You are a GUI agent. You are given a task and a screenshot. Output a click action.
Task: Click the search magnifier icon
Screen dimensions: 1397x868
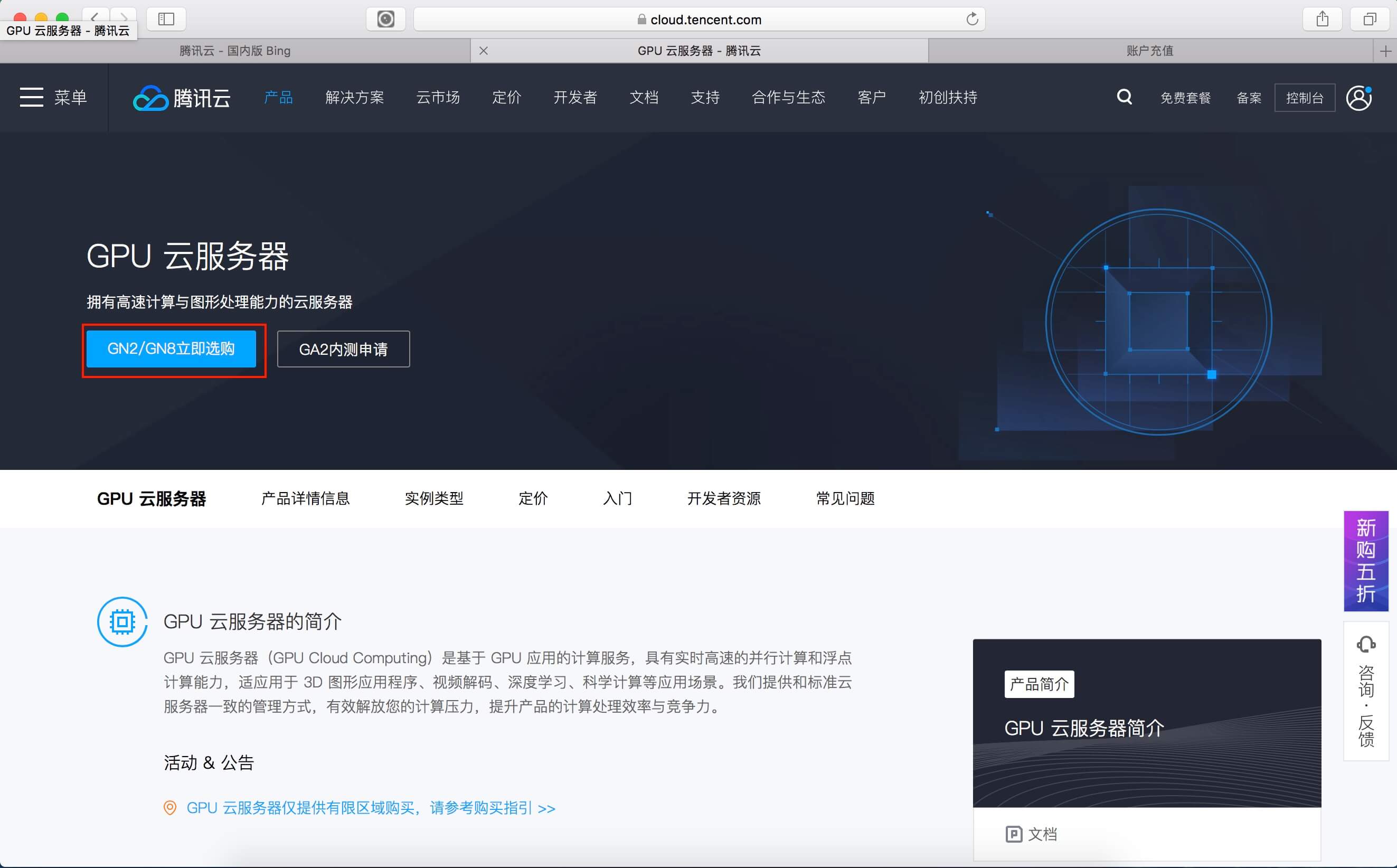pyautogui.click(x=1124, y=97)
